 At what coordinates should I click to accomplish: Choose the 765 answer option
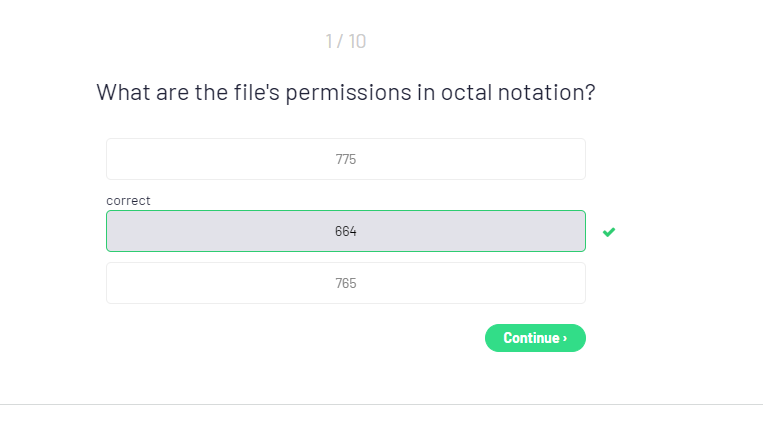coord(345,283)
